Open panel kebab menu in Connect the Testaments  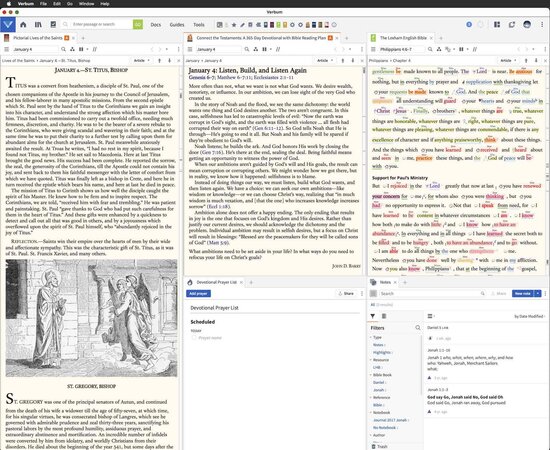[x=362, y=49]
